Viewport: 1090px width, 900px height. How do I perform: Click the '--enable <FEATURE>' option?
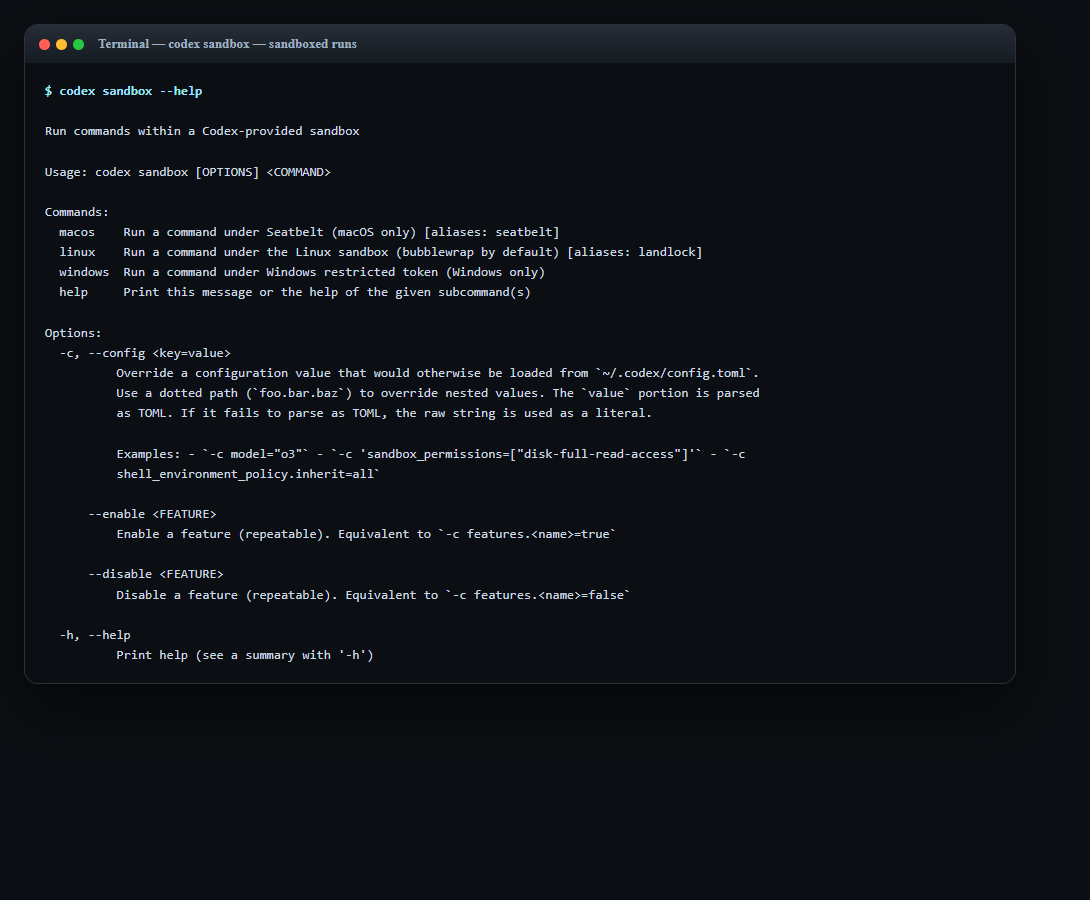(152, 514)
